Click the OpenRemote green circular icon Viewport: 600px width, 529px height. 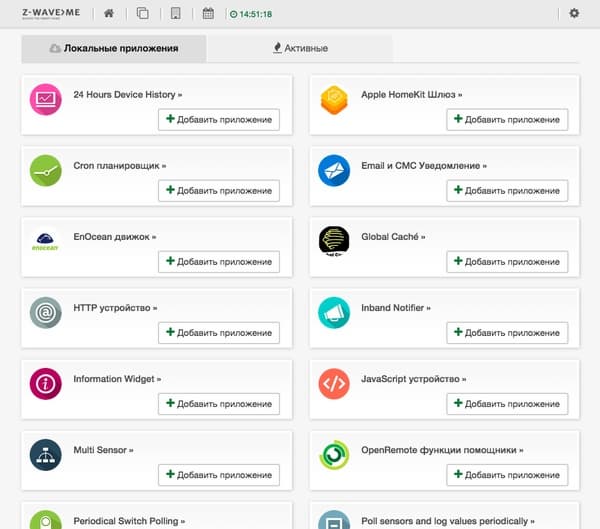[x=334, y=455]
